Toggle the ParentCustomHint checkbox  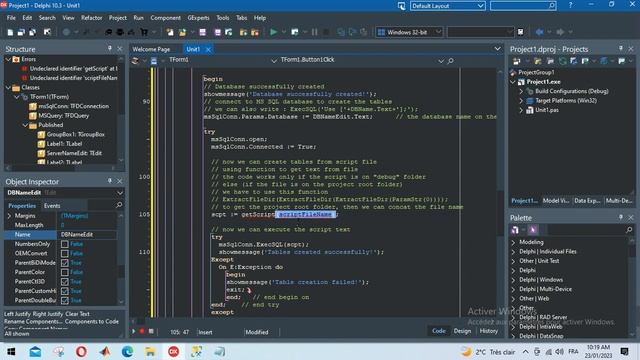(x=64, y=291)
